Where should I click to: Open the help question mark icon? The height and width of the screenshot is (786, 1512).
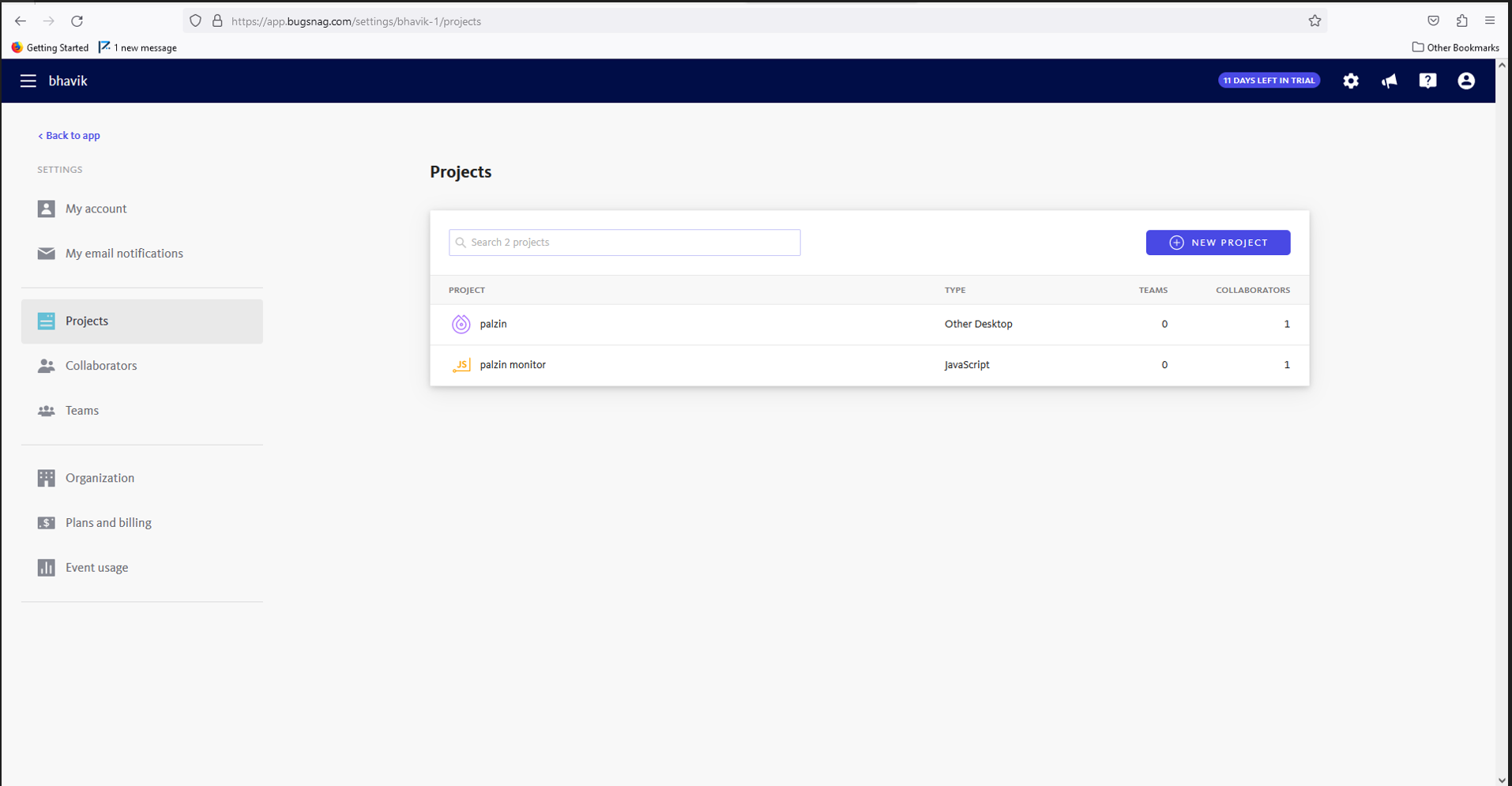click(x=1427, y=81)
